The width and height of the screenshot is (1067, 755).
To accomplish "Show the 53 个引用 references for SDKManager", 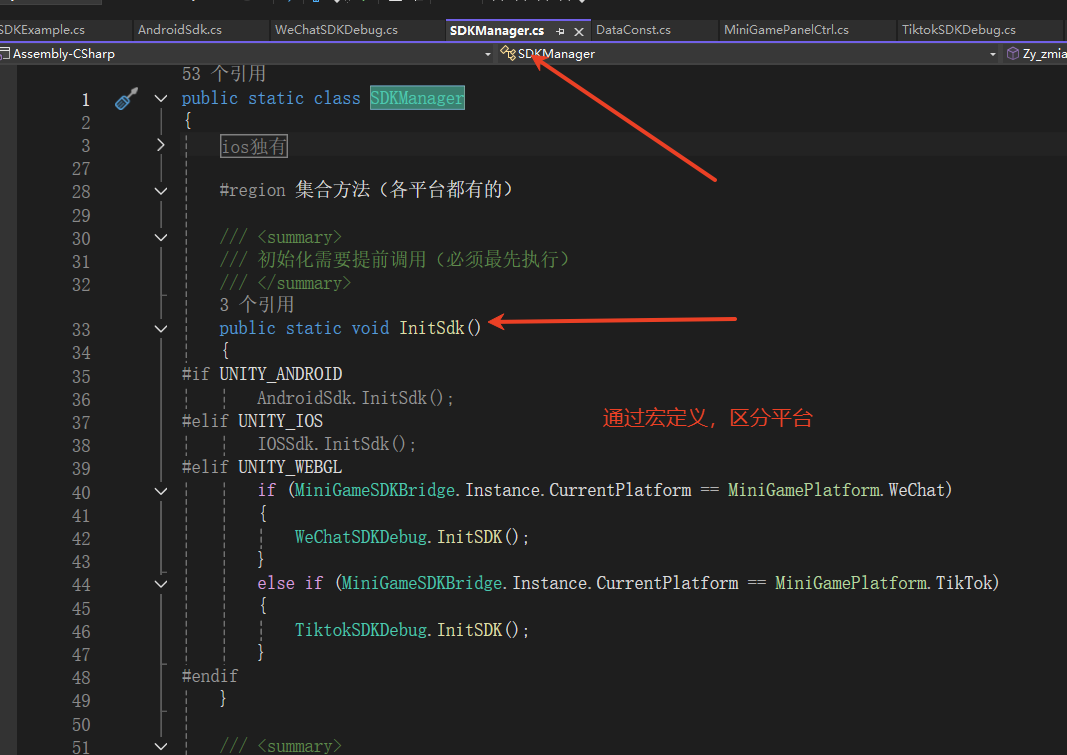I will pos(223,74).
